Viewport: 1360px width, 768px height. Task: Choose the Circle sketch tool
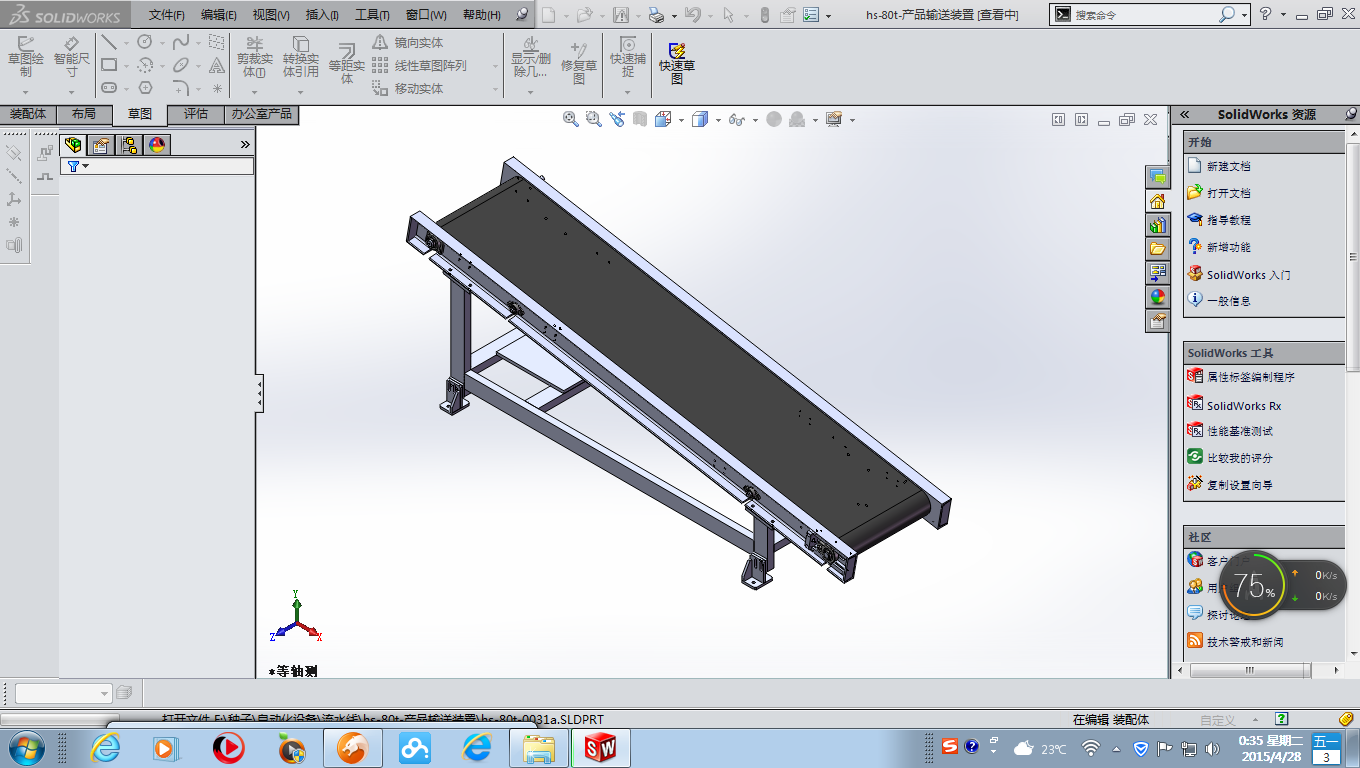[x=145, y=42]
